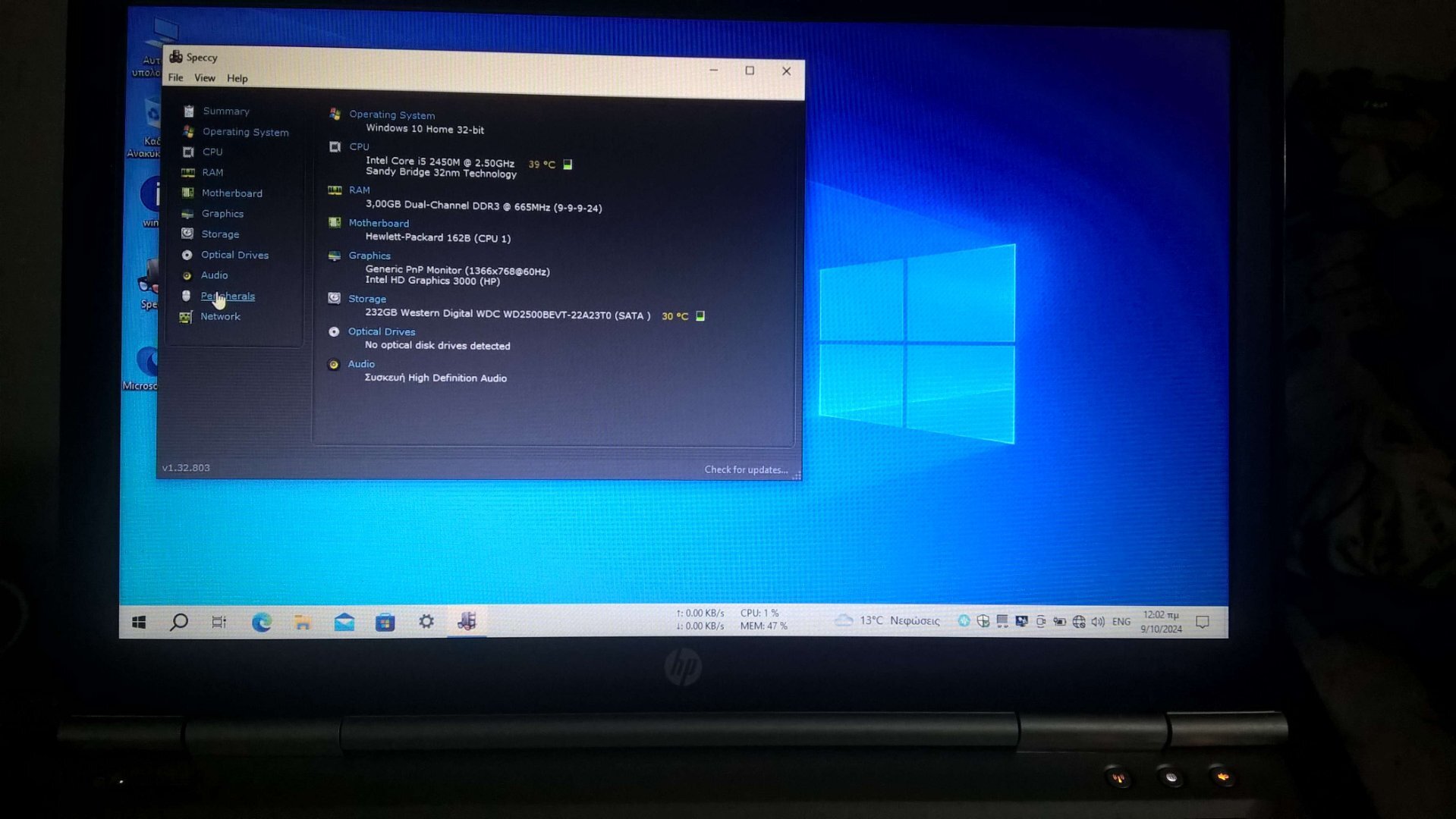Click the volume icon in system tray

tap(1098, 621)
